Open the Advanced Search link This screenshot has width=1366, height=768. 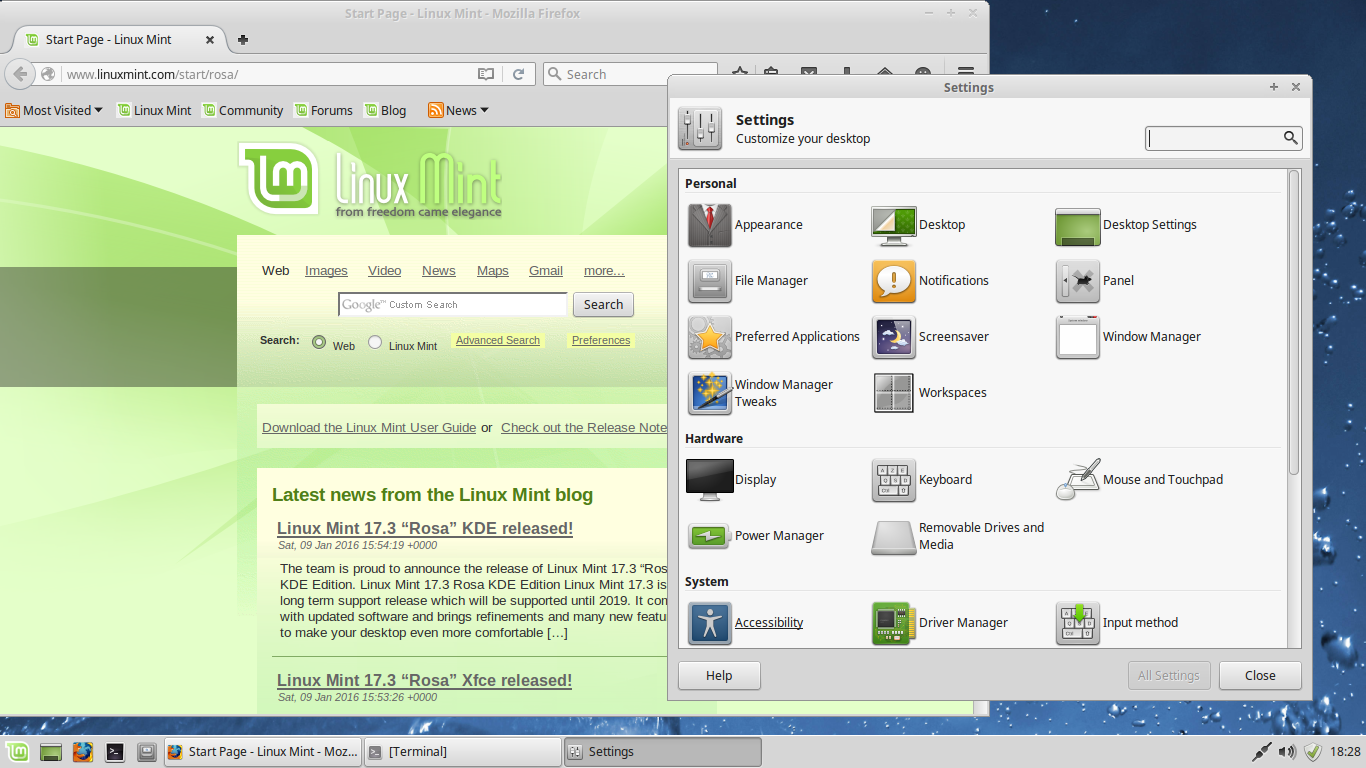498,341
